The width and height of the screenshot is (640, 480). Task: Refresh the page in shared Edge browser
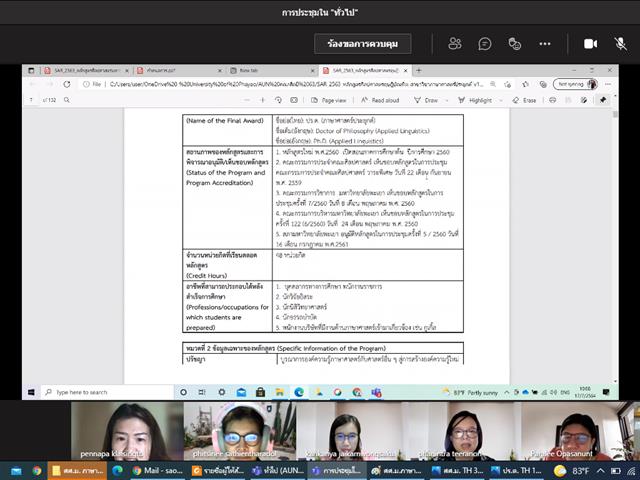pos(67,84)
